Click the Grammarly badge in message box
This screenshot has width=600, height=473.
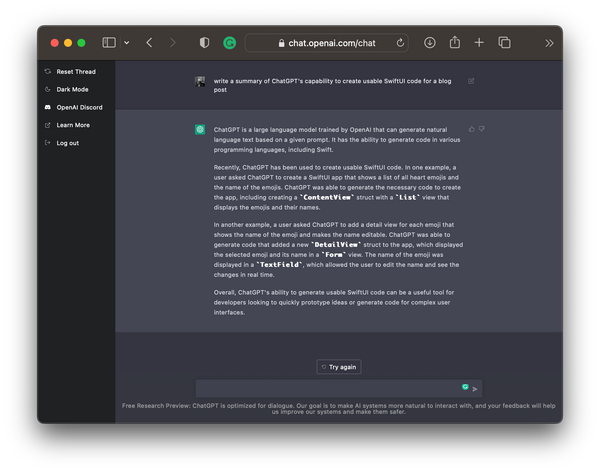(465, 387)
